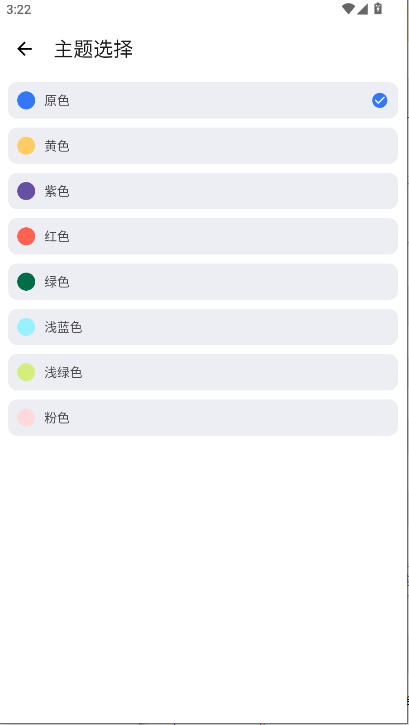Click the purple color circle
409x725 pixels.
point(26,191)
